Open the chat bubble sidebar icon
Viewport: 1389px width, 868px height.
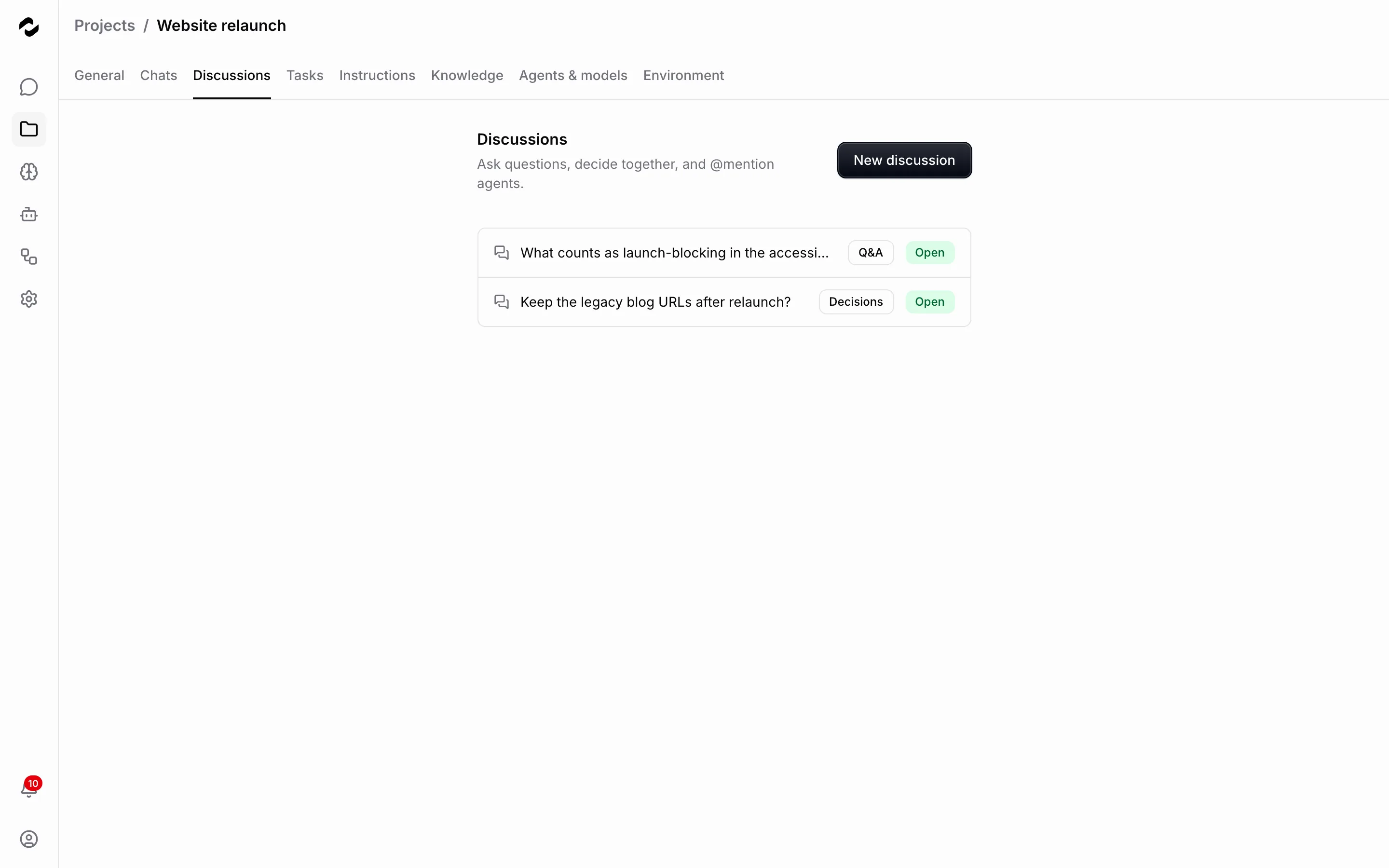pyautogui.click(x=29, y=87)
